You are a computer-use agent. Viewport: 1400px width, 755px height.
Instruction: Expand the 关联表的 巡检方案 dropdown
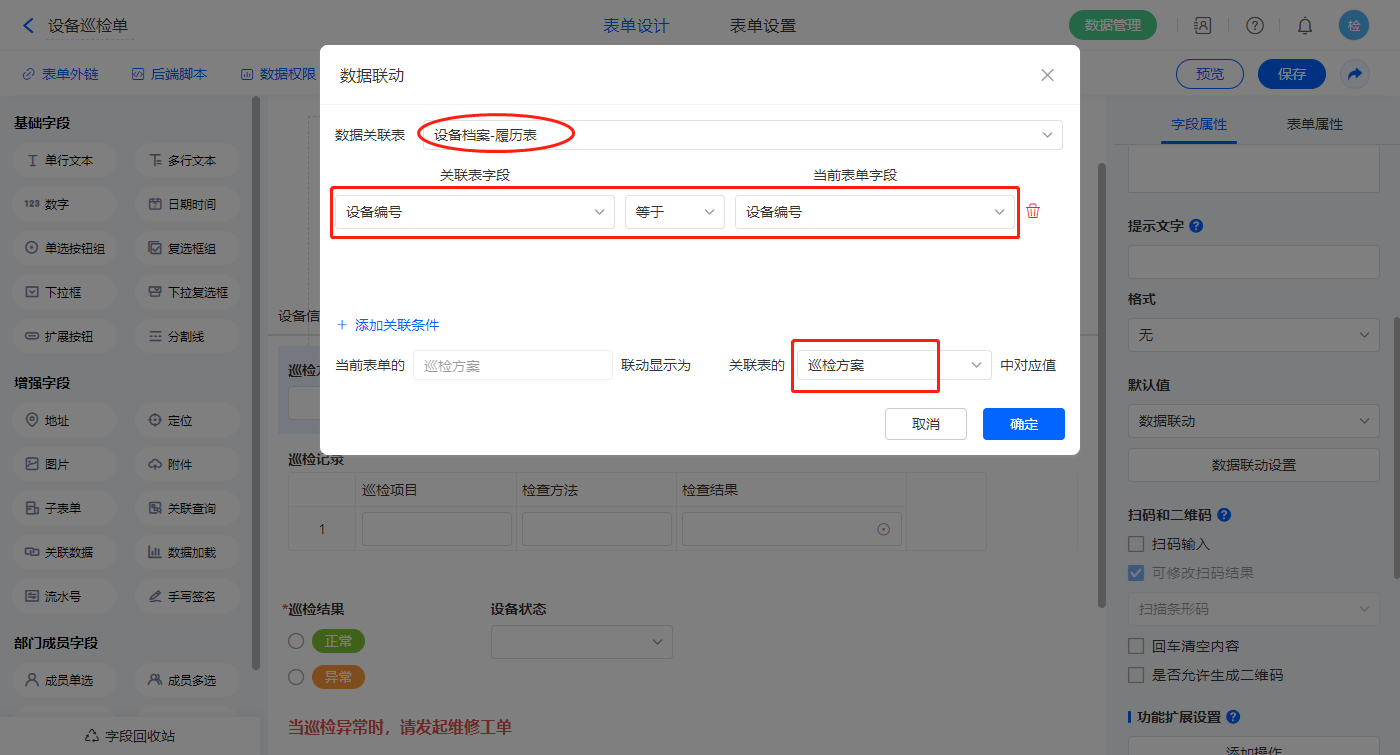pos(892,366)
